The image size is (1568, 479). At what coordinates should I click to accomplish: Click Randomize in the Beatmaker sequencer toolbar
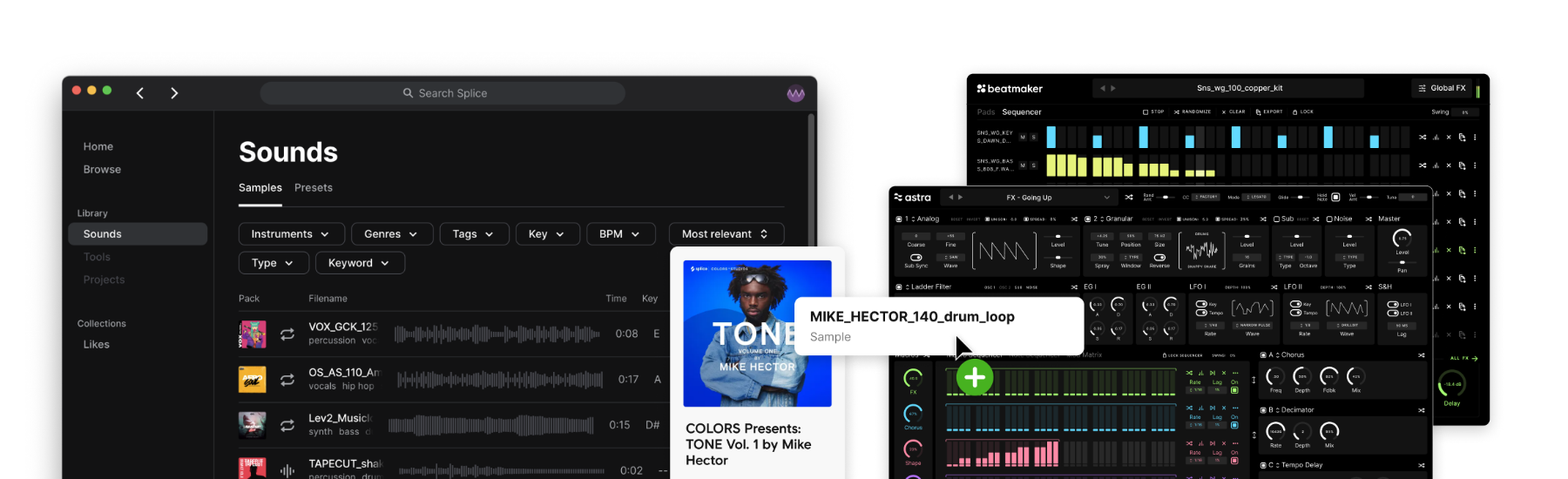tap(1193, 111)
